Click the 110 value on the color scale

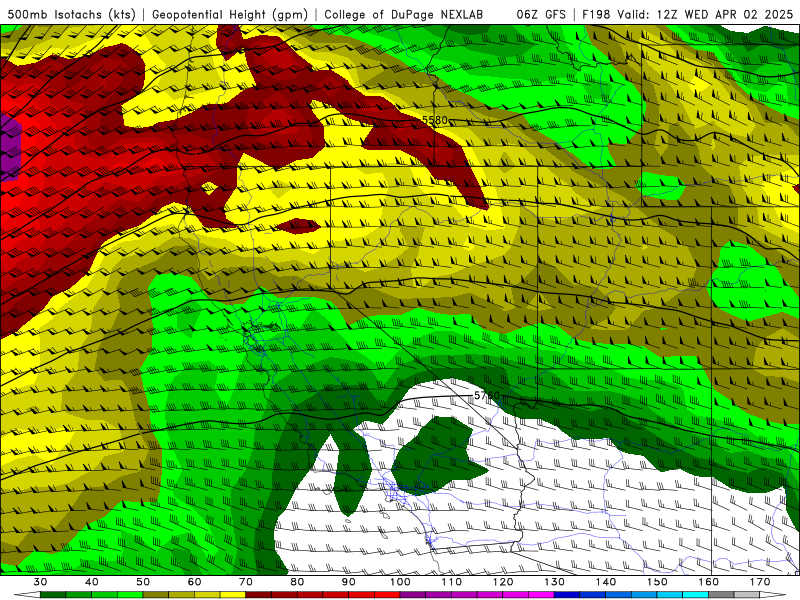tap(452, 582)
